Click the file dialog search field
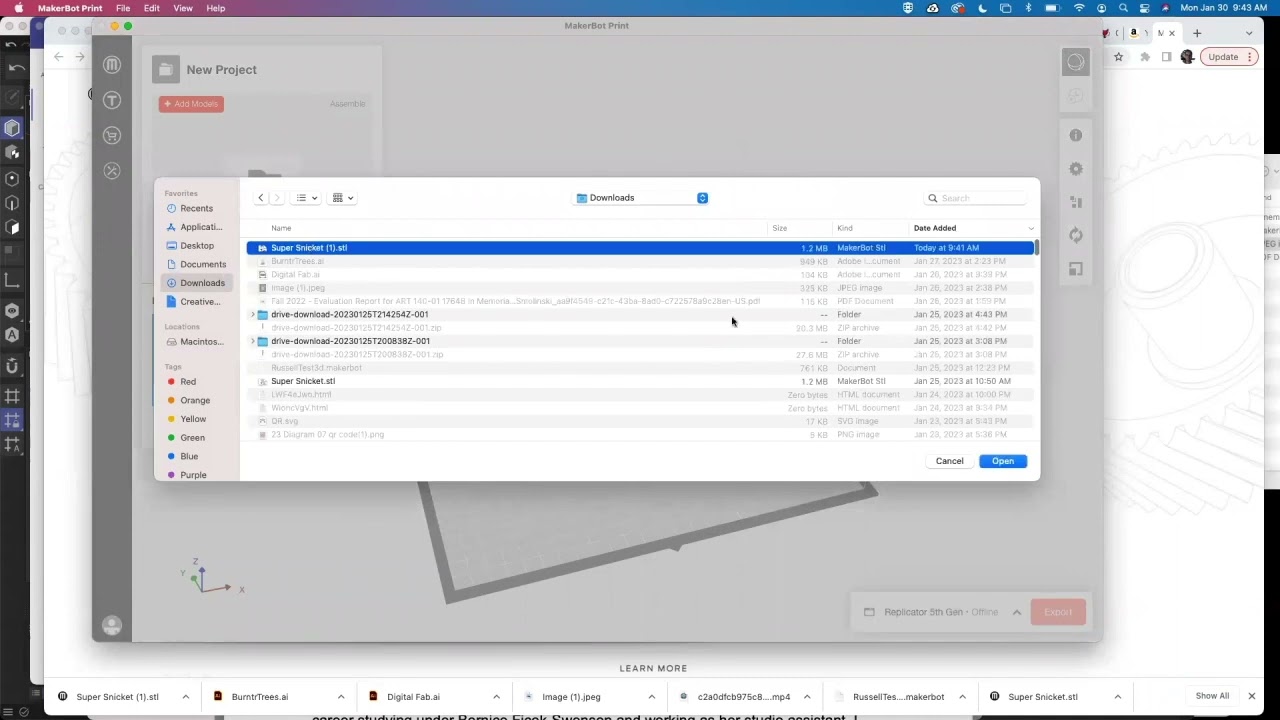Viewport: 1280px width, 720px height. (x=975, y=198)
